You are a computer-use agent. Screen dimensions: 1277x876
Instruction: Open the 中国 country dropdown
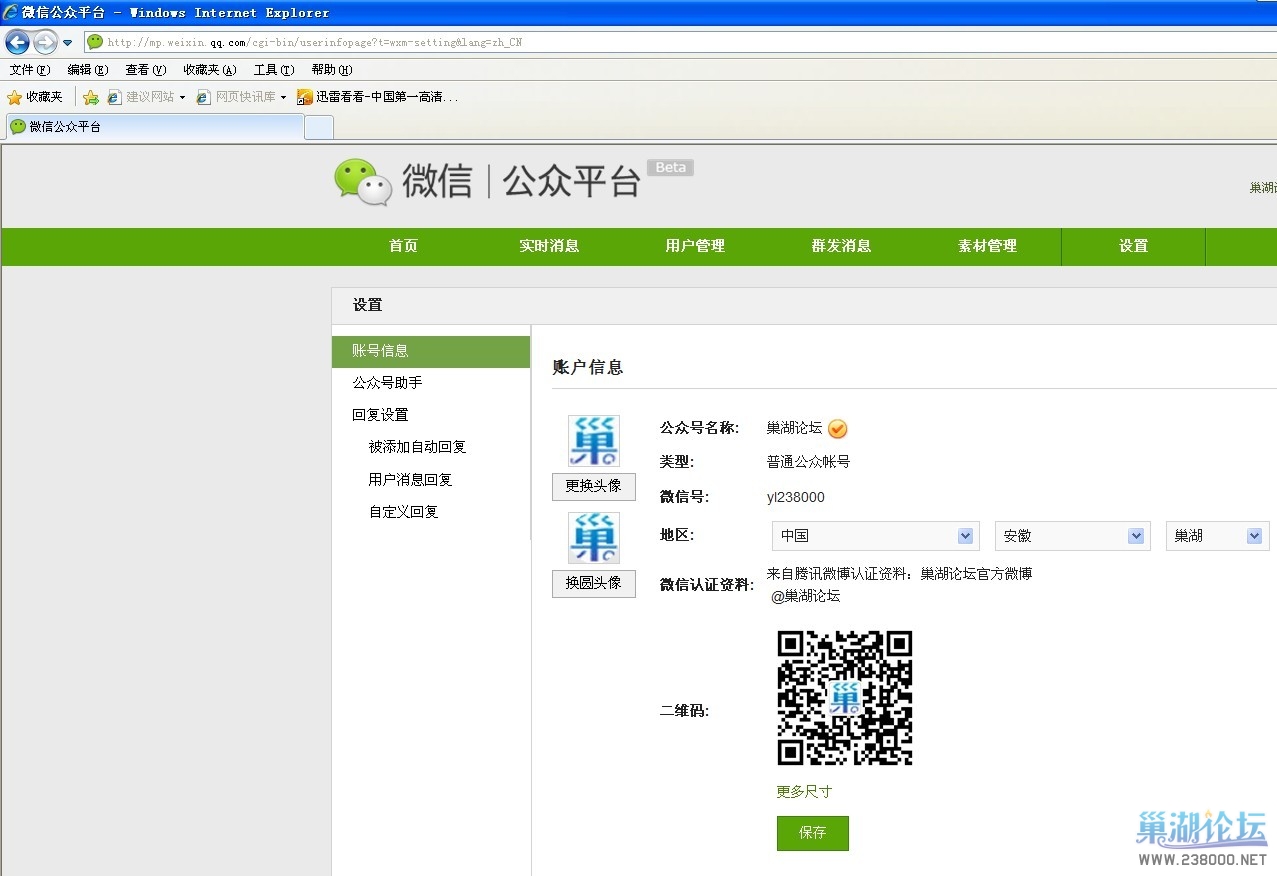click(875, 535)
